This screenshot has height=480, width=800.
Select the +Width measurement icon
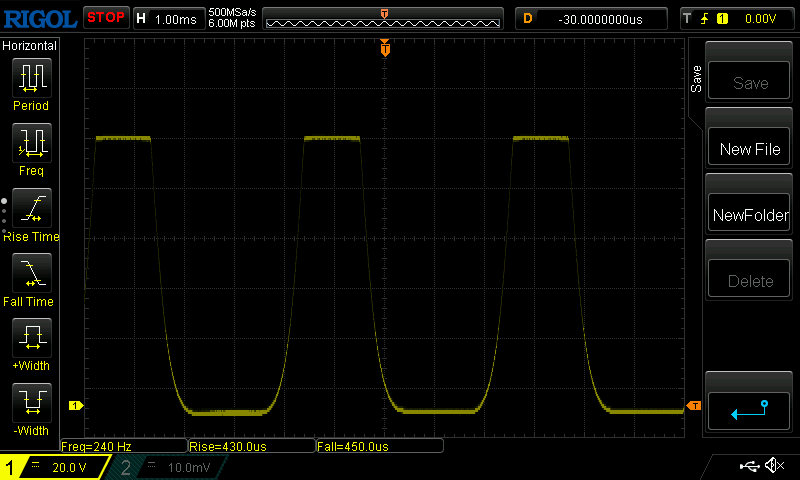(x=32, y=337)
